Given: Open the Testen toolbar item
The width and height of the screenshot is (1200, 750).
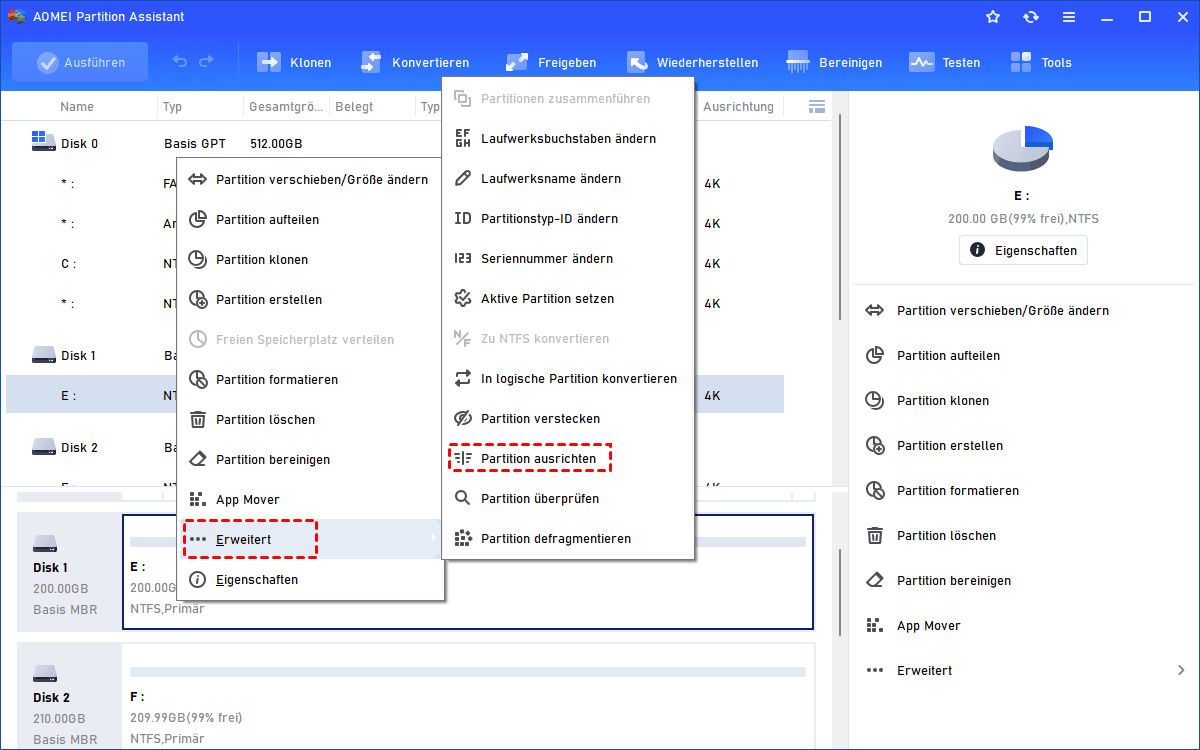Looking at the screenshot, I should (944, 62).
